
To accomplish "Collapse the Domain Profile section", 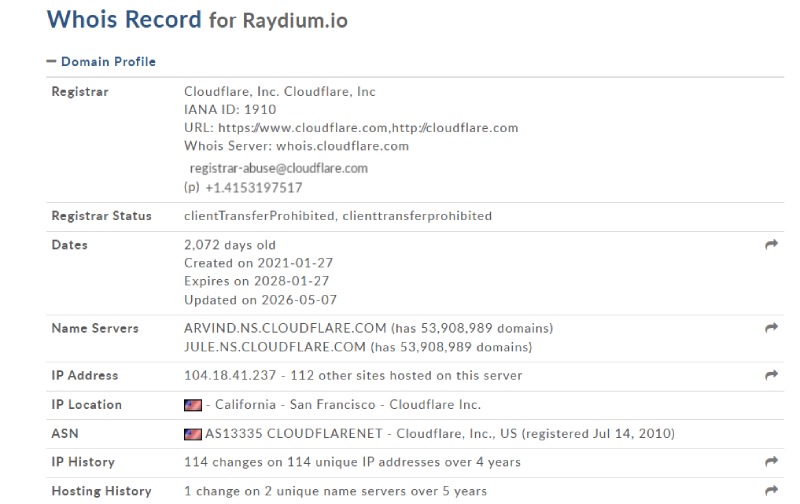I will tap(101, 62).
